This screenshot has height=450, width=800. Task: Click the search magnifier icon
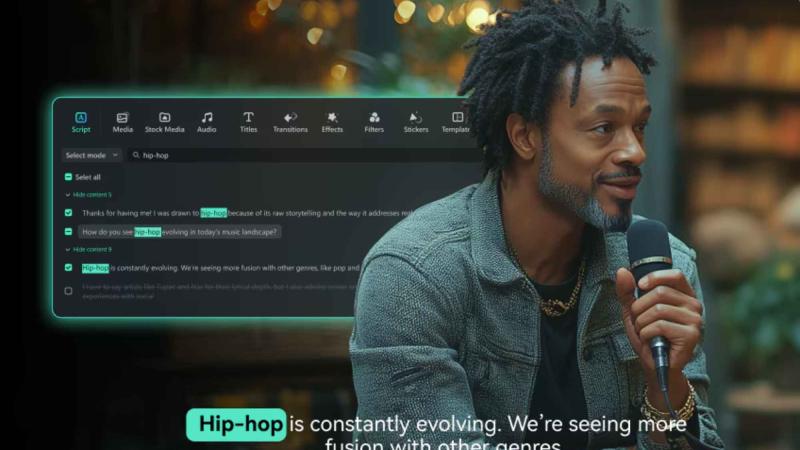coord(136,155)
